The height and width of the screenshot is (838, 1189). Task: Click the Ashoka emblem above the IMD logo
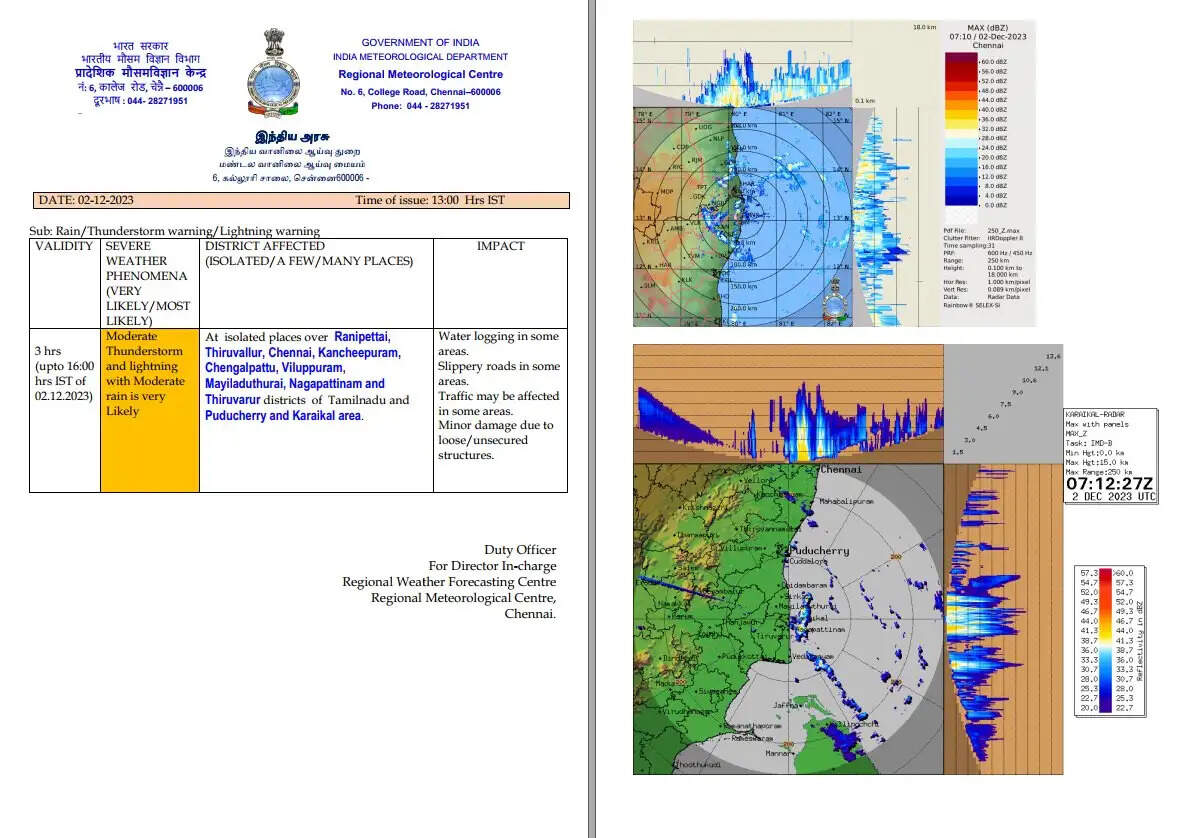[x=273, y=43]
